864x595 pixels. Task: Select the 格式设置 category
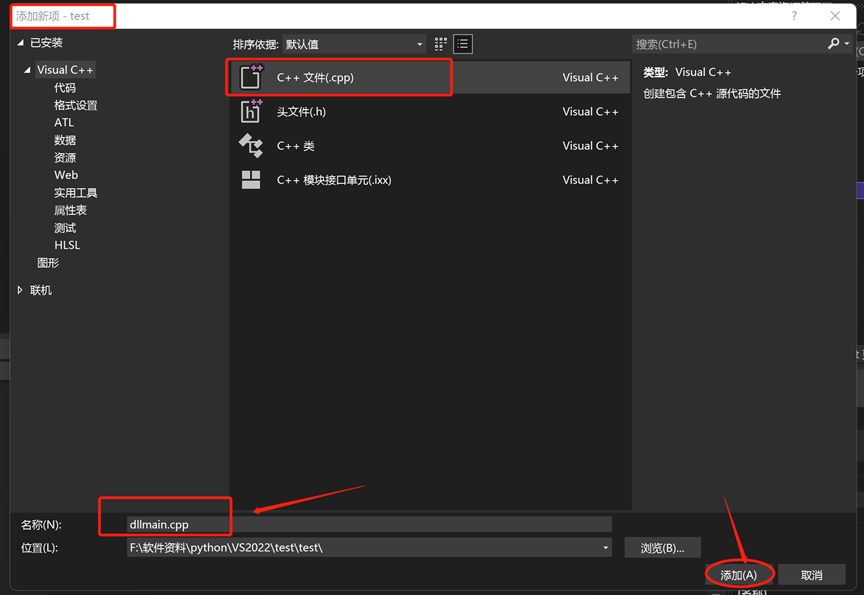[75, 105]
